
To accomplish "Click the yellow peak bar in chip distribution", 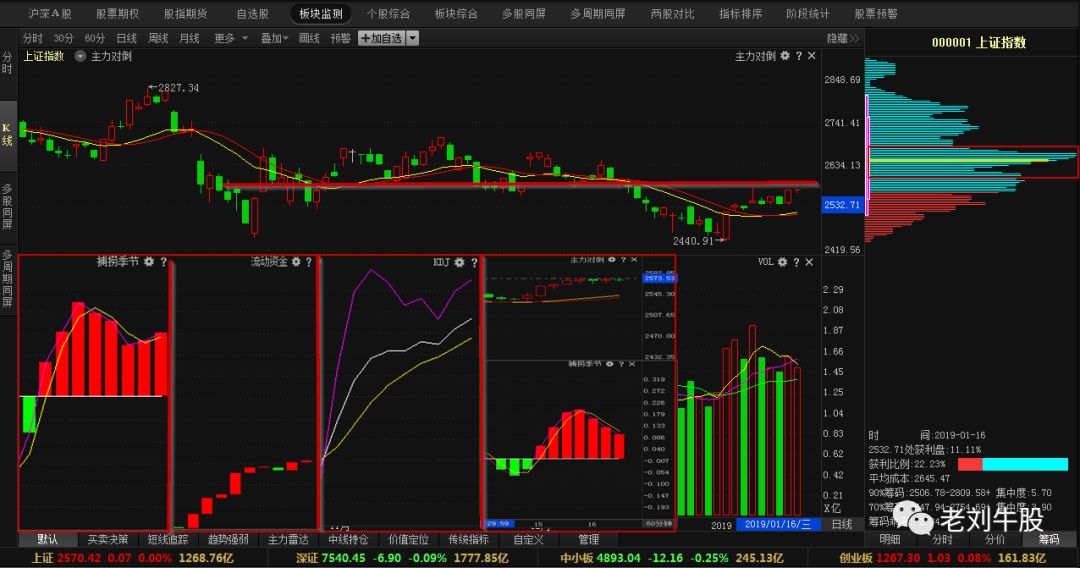I will coord(960,160).
